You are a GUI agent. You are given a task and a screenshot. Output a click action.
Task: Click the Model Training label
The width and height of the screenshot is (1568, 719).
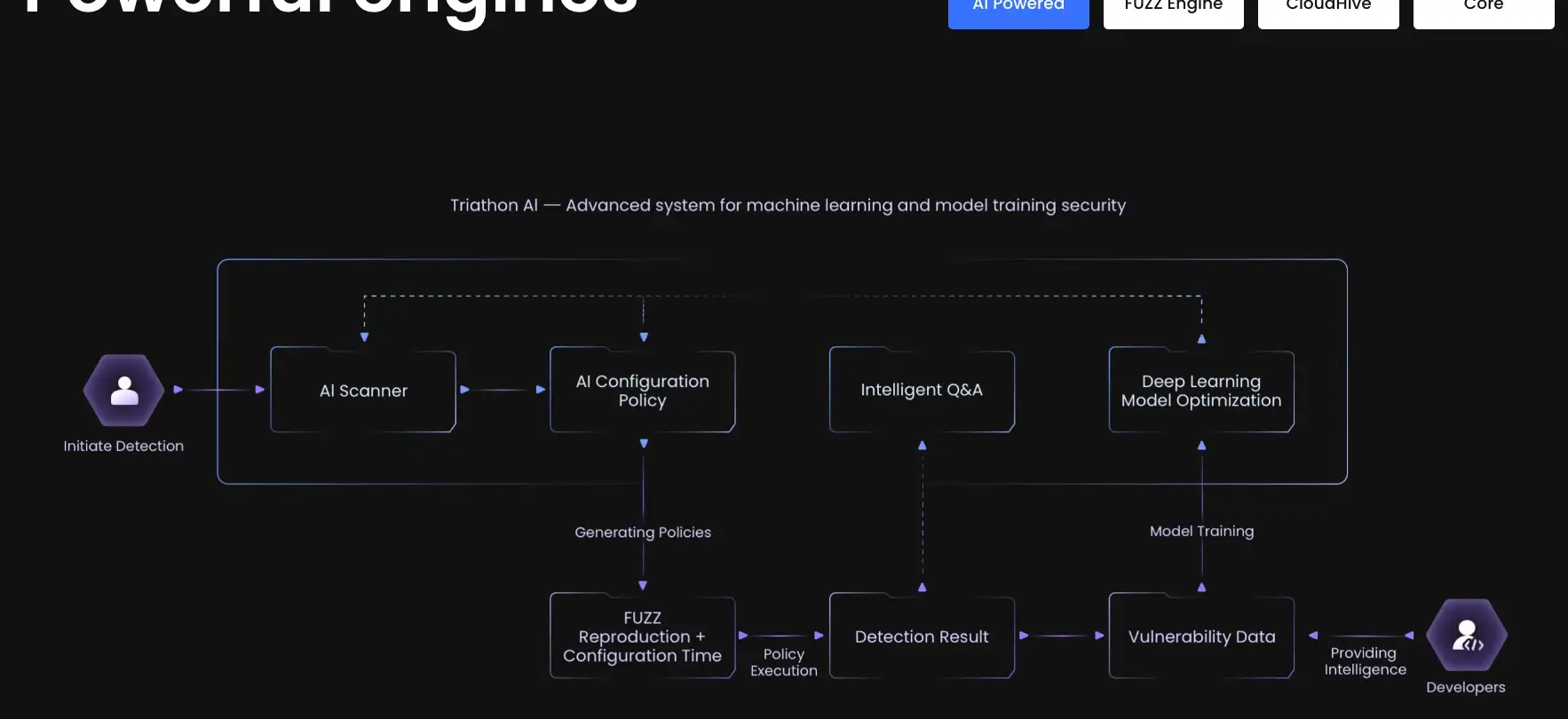pos(1201,531)
